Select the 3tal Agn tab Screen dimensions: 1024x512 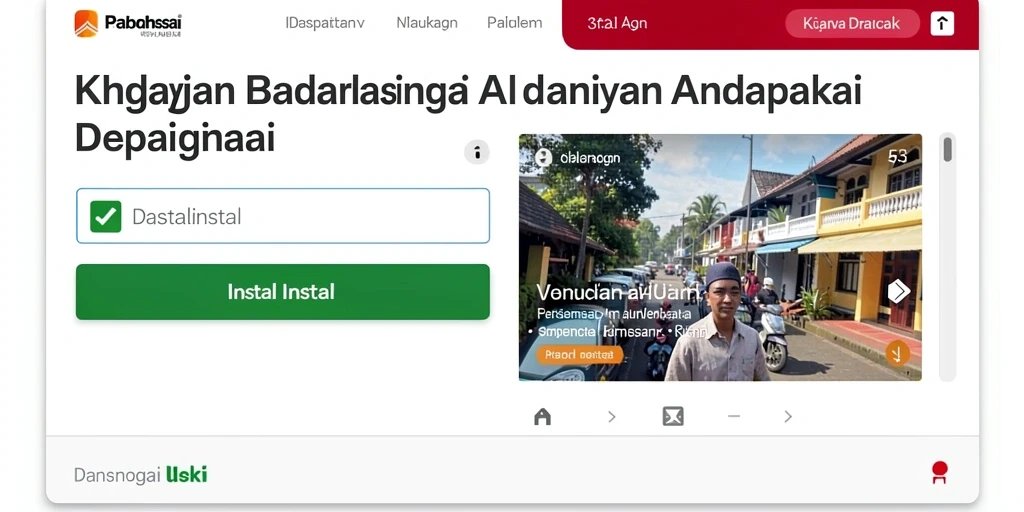[x=617, y=24]
